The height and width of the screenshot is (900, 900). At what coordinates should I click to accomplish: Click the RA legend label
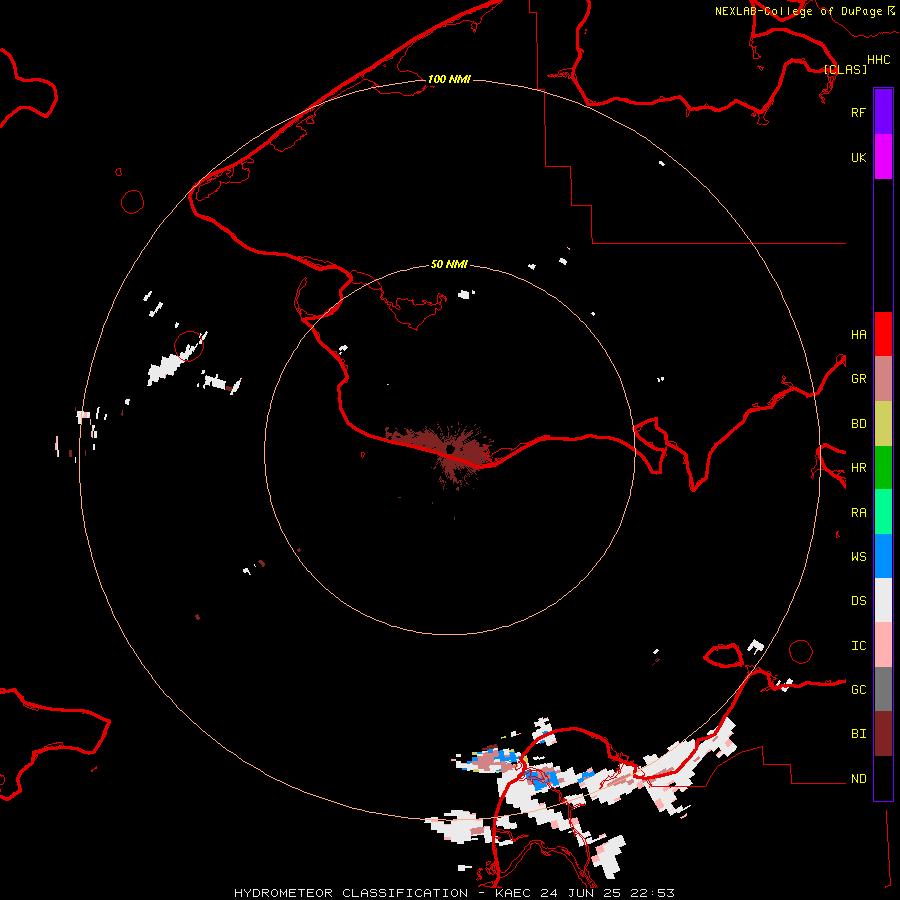point(858,513)
